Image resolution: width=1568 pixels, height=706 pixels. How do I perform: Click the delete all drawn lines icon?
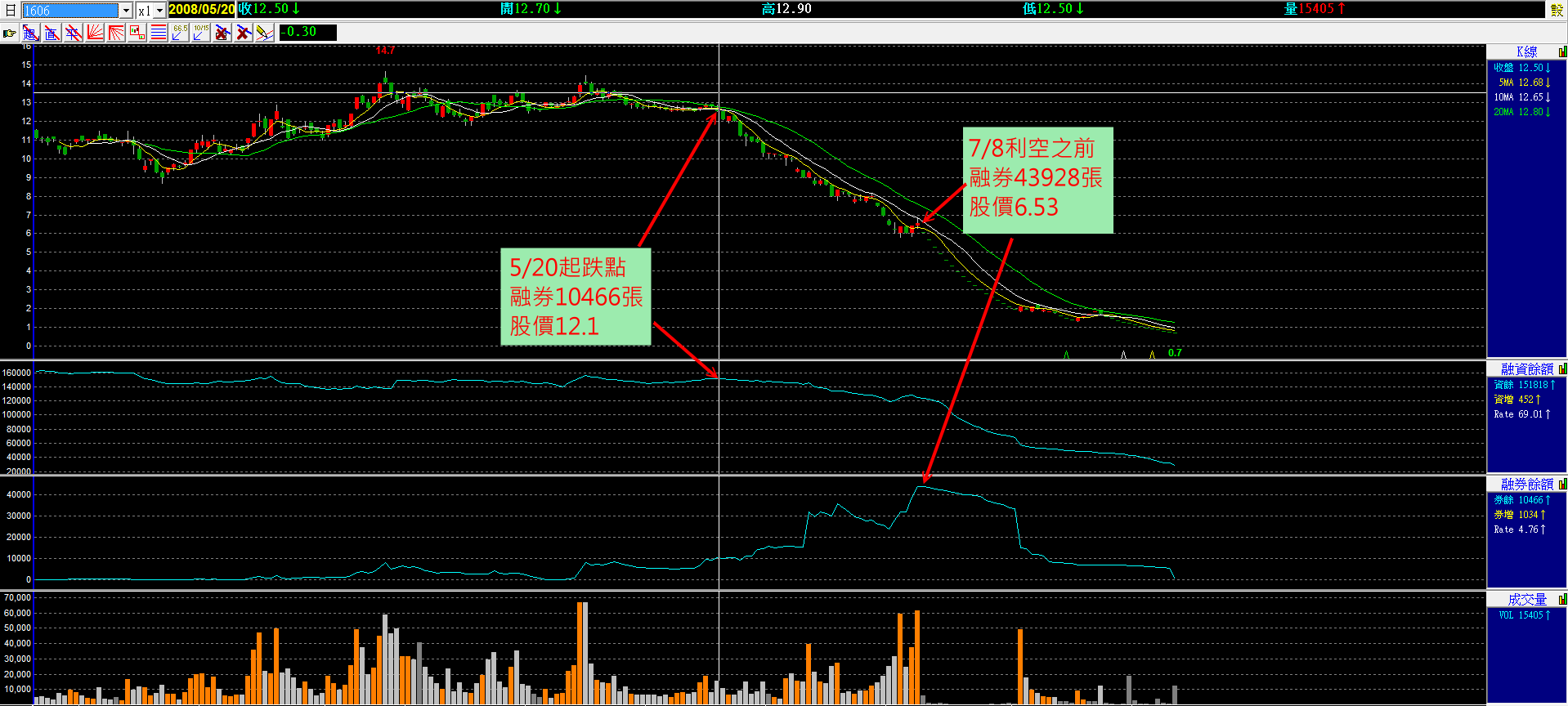tap(243, 33)
